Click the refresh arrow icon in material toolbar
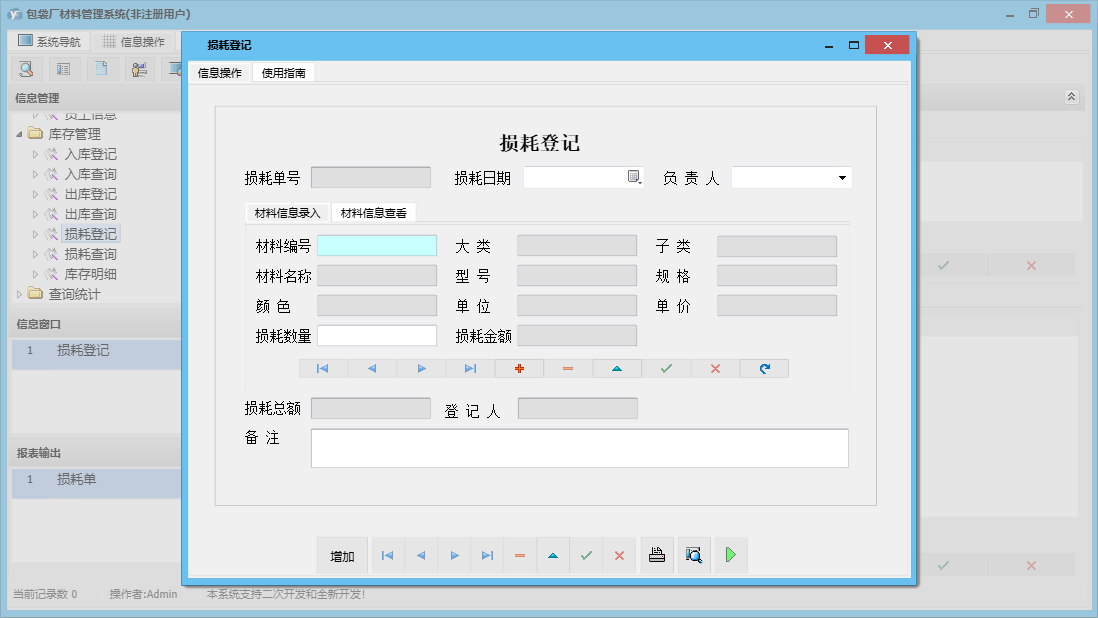Screen dimensions: 1098x618 point(764,368)
